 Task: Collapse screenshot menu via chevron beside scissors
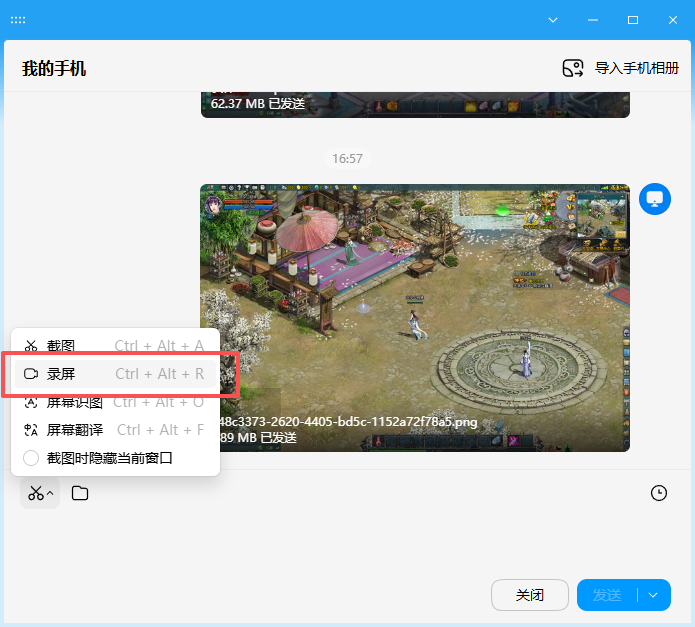(51, 494)
